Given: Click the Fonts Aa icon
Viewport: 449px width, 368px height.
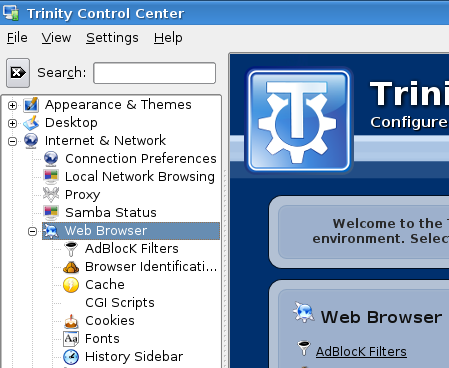Looking at the screenshot, I should (71, 339).
